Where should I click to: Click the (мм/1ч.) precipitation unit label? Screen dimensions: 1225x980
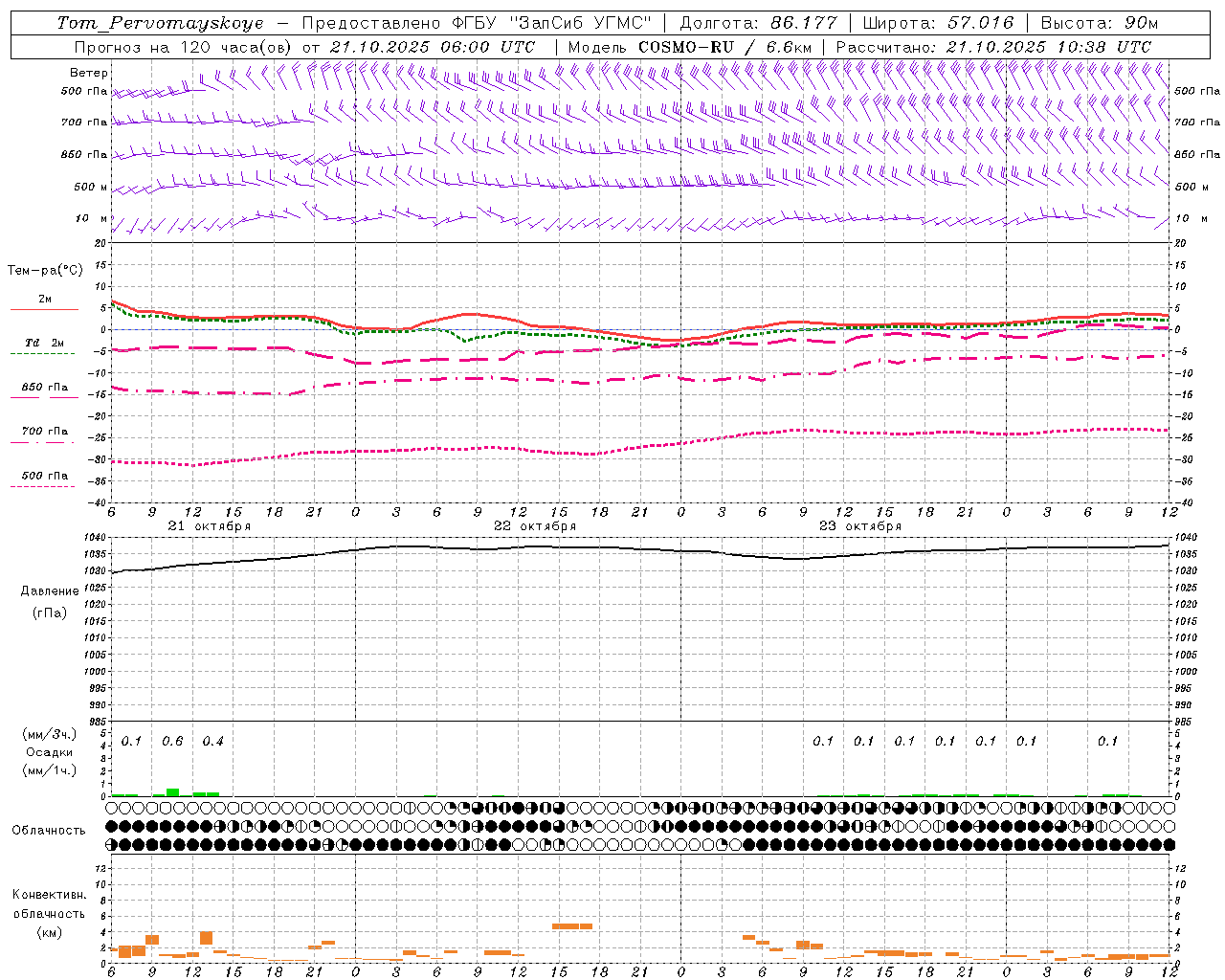pos(50,770)
